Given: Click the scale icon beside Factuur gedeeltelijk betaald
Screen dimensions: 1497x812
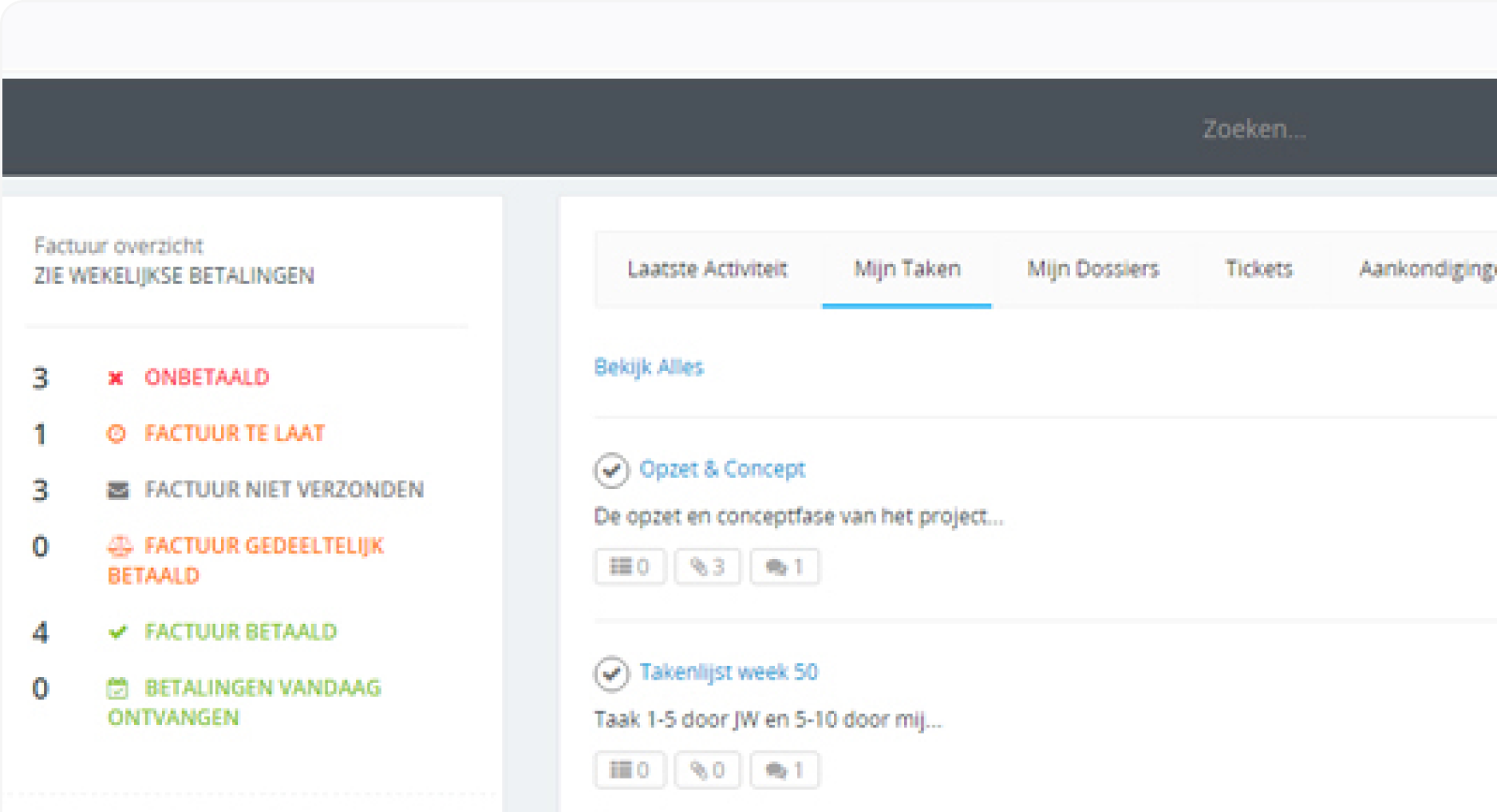Looking at the screenshot, I should (x=120, y=546).
